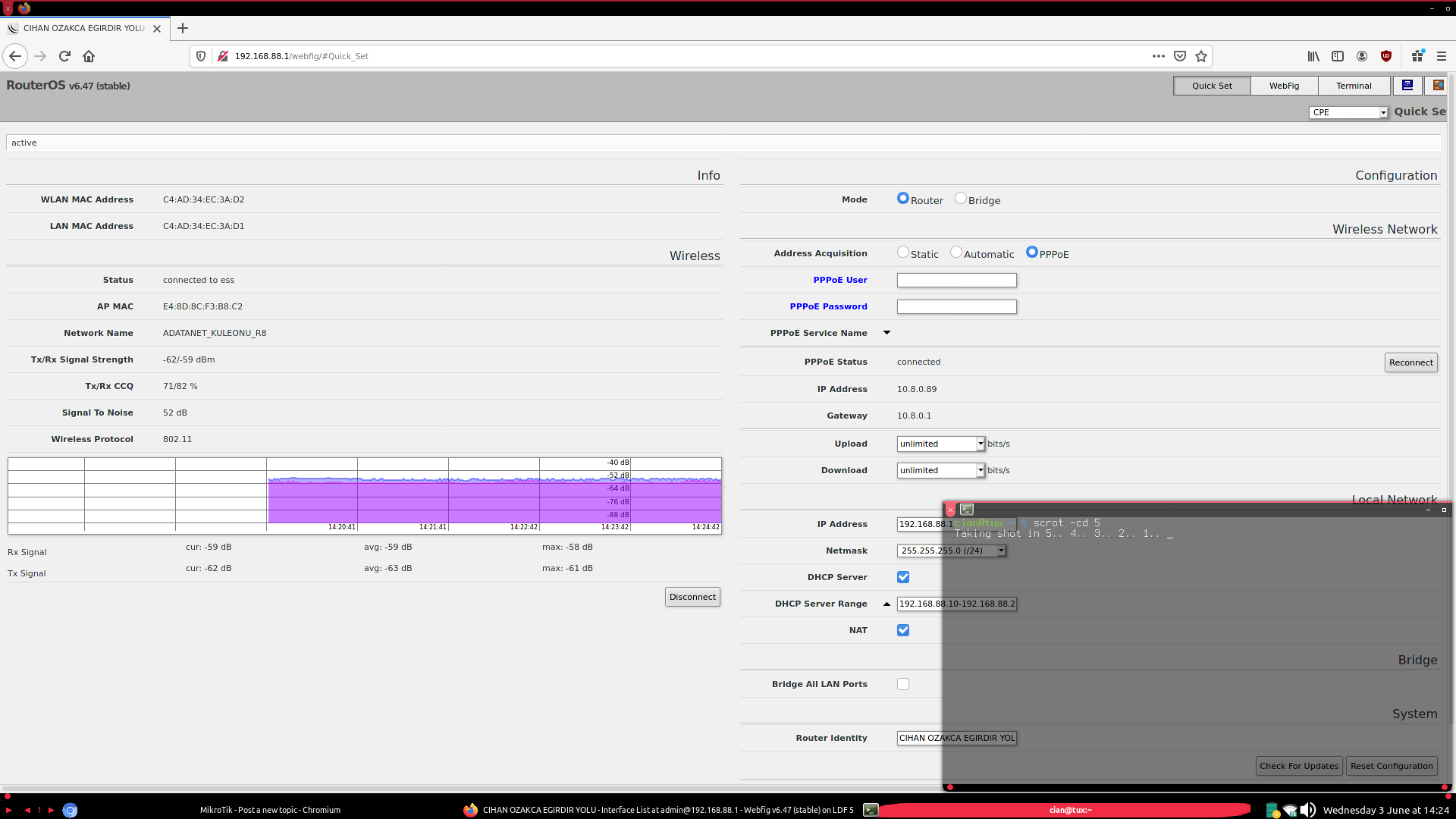Enable Bridge All LAN Ports checkbox

pyautogui.click(x=903, y=684)
